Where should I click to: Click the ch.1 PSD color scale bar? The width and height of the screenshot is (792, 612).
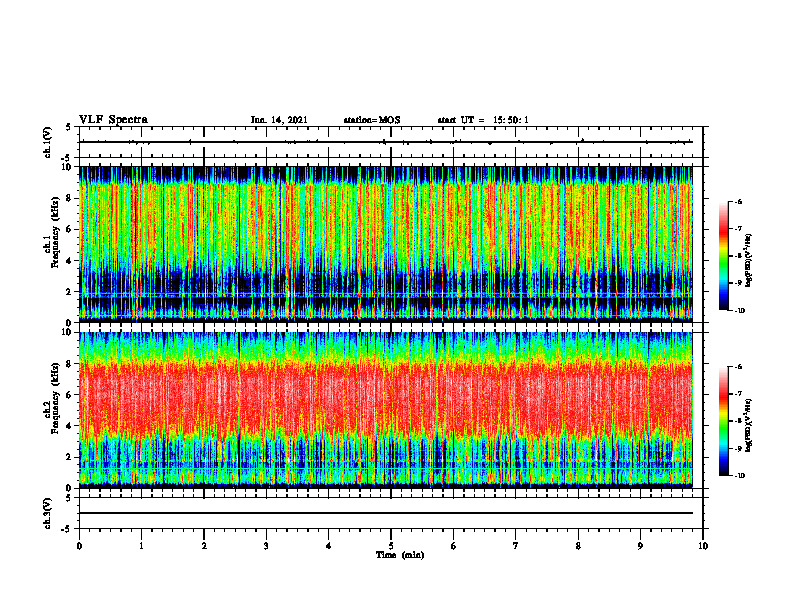[x=723, y=256]
